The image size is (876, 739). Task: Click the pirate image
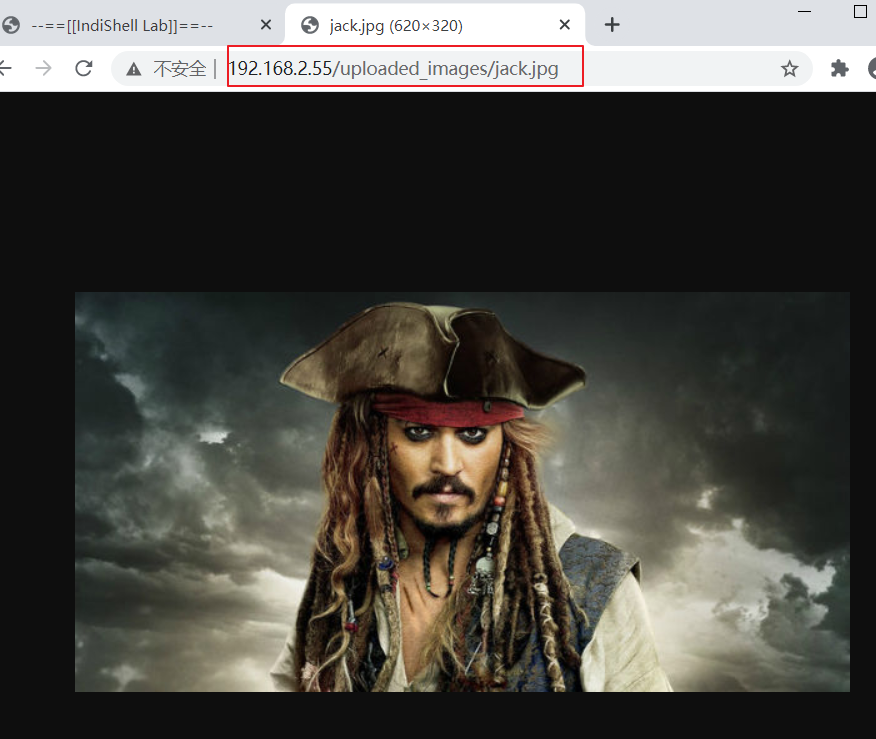coord(462,492)
